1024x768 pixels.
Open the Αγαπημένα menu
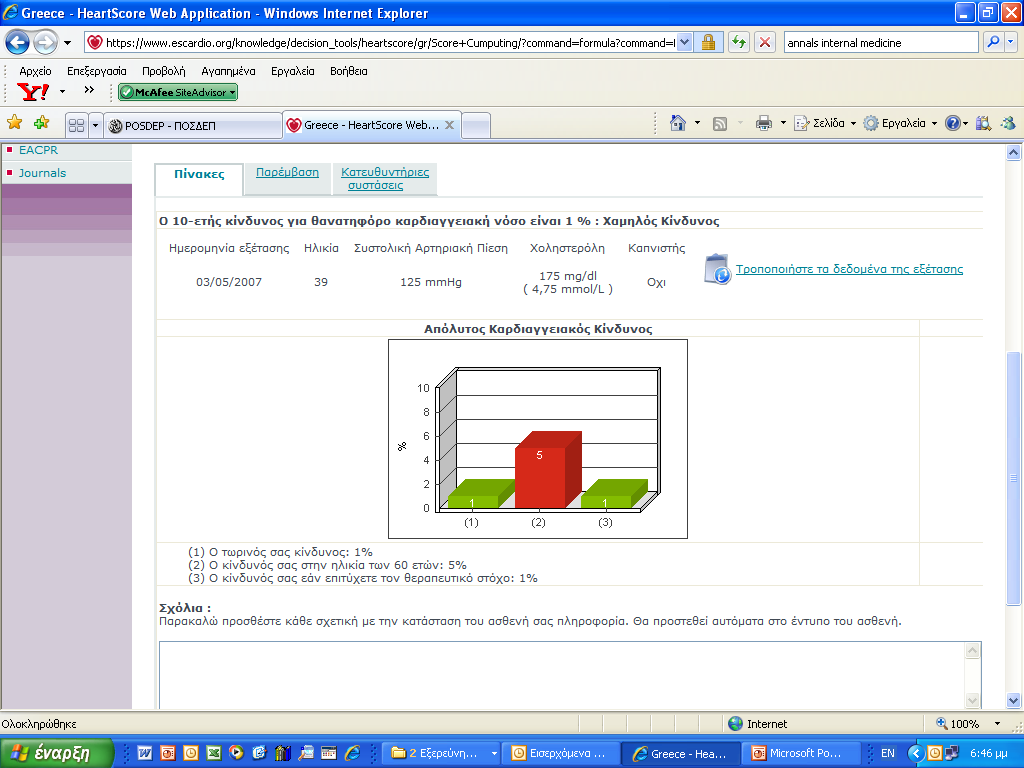(x=228, y=71)
